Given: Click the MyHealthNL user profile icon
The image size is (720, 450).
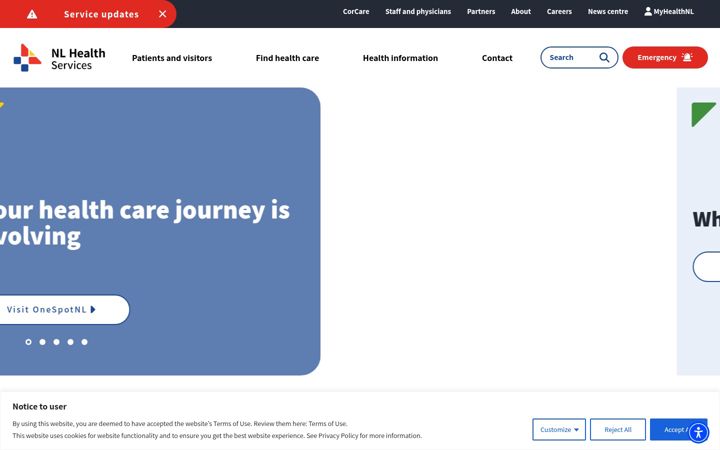Looking at the screenshot, I should point(648,11).
